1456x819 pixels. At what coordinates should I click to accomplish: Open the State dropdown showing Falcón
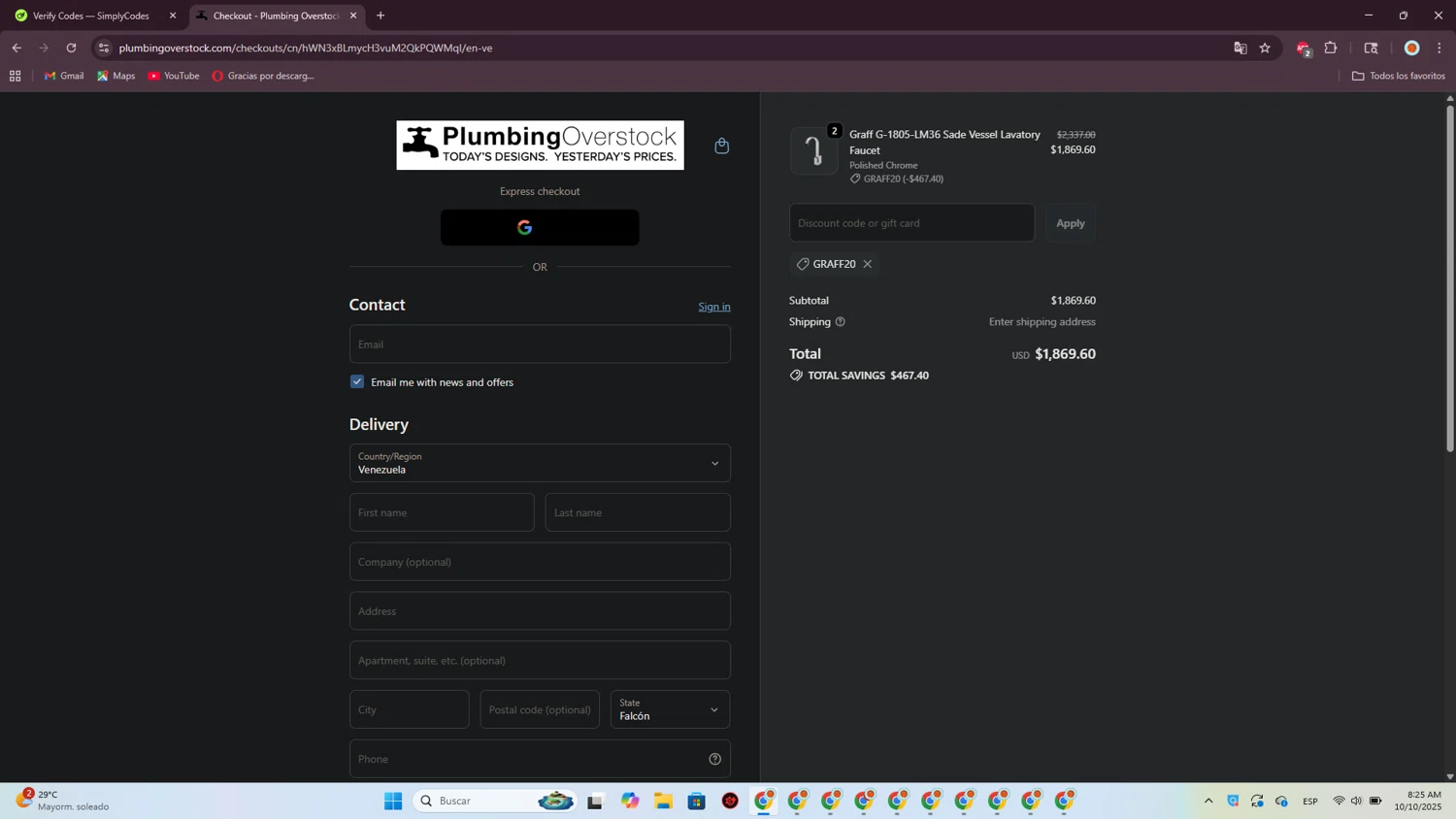pyautogui.click(x=670, y=709)
